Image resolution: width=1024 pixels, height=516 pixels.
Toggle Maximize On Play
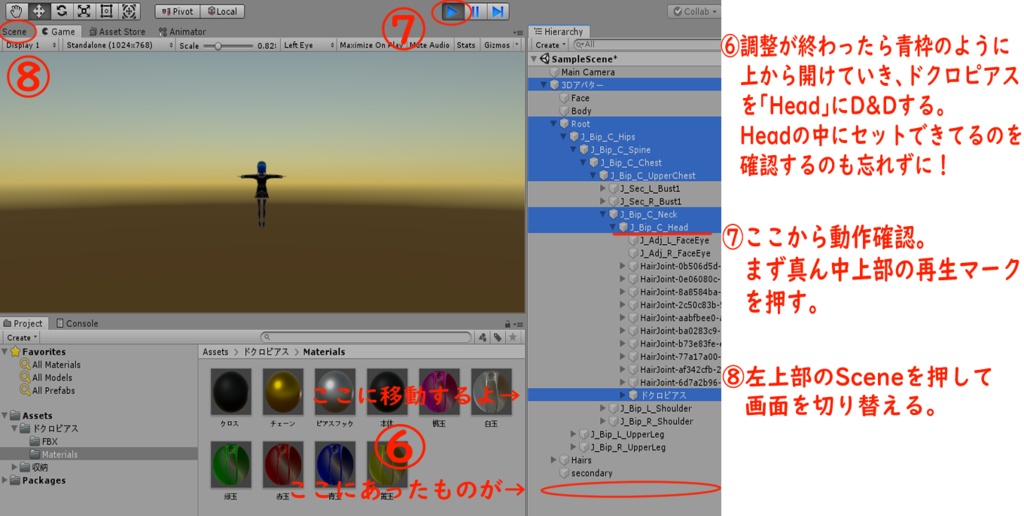coord(371,45)
